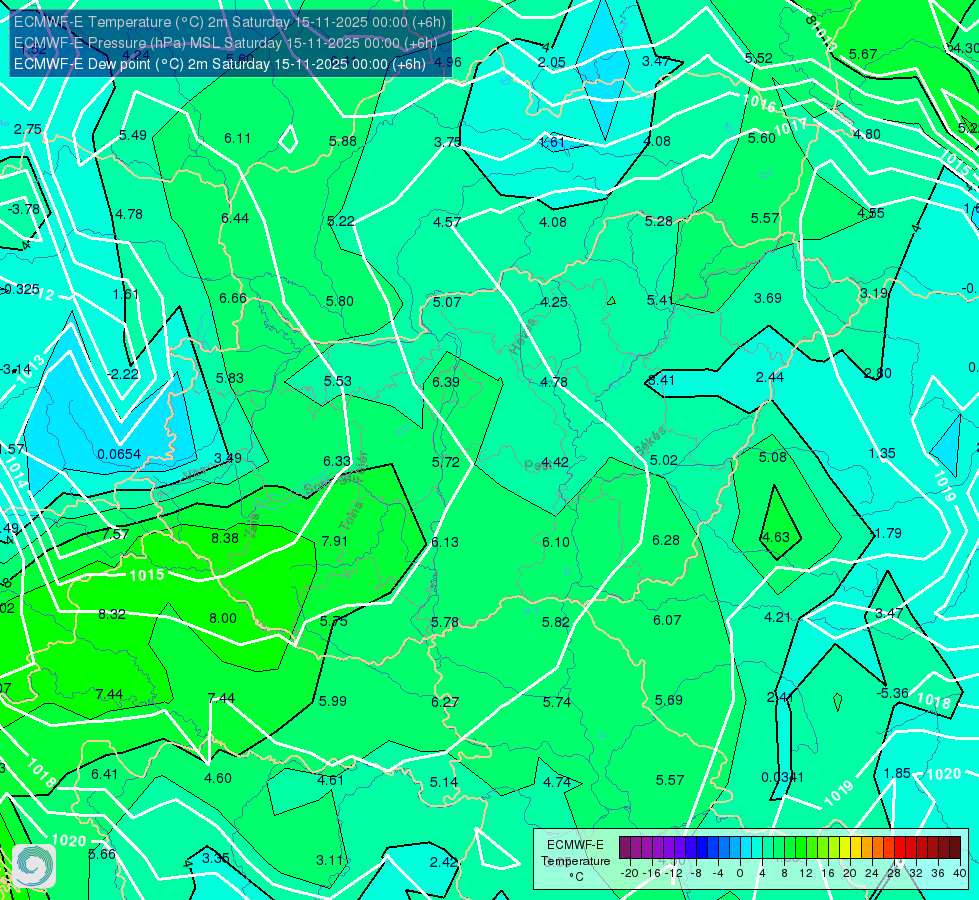Click the temperature value 6.39
Image resolution: width=979 pixels, height=900 pixels.
pyautogui.click(x=446, y=382)
